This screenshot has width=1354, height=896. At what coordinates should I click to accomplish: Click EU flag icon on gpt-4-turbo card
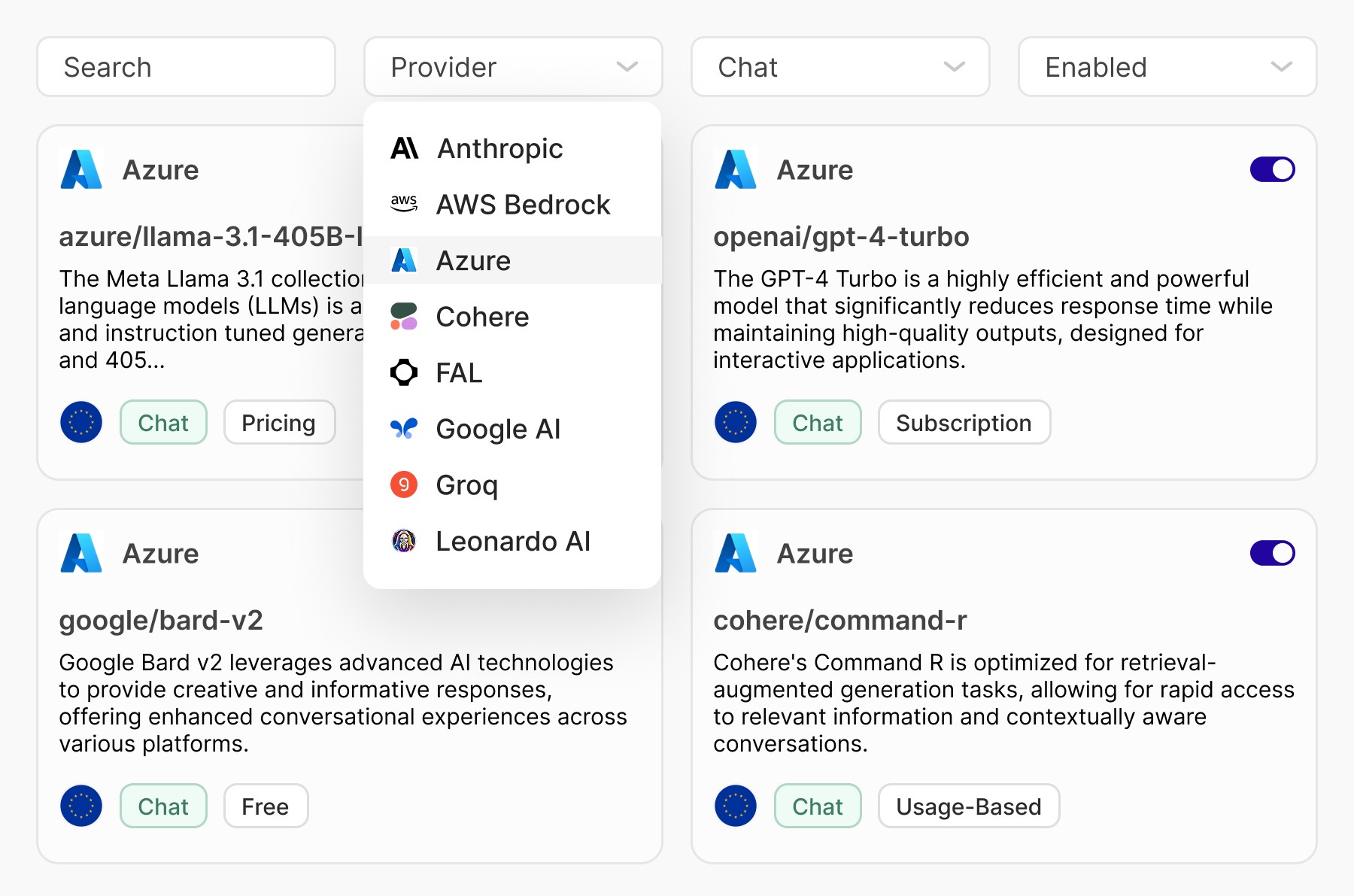point(735,422)
